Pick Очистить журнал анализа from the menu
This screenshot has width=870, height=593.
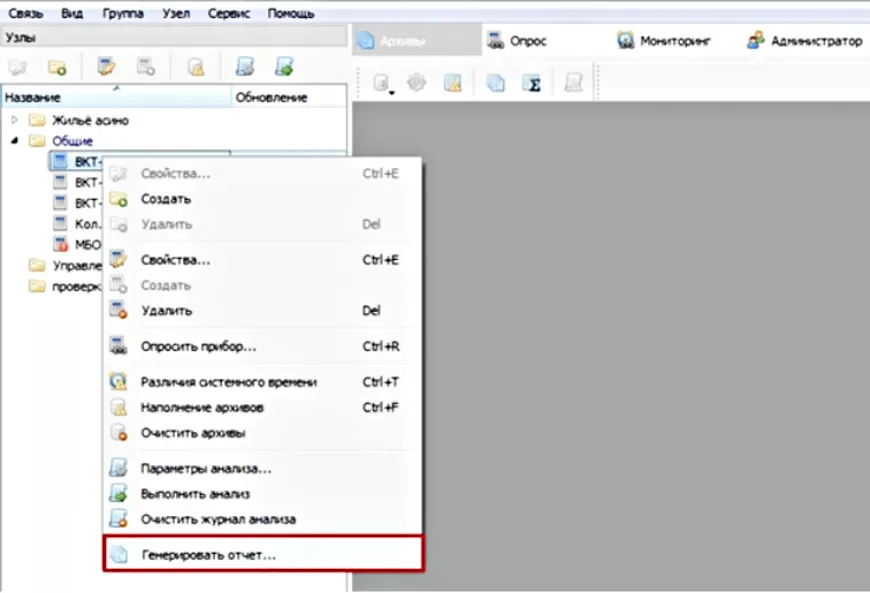click(x=217, y=519)
